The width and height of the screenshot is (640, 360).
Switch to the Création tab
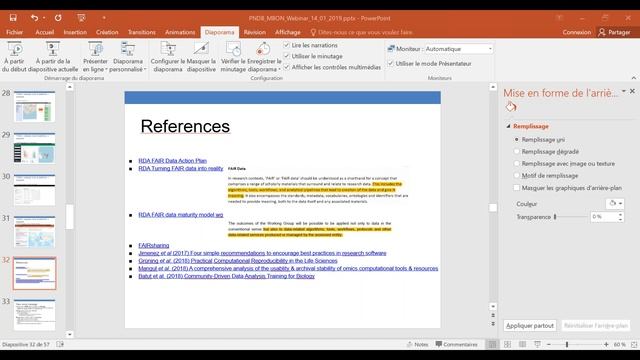tap(107, 32)
